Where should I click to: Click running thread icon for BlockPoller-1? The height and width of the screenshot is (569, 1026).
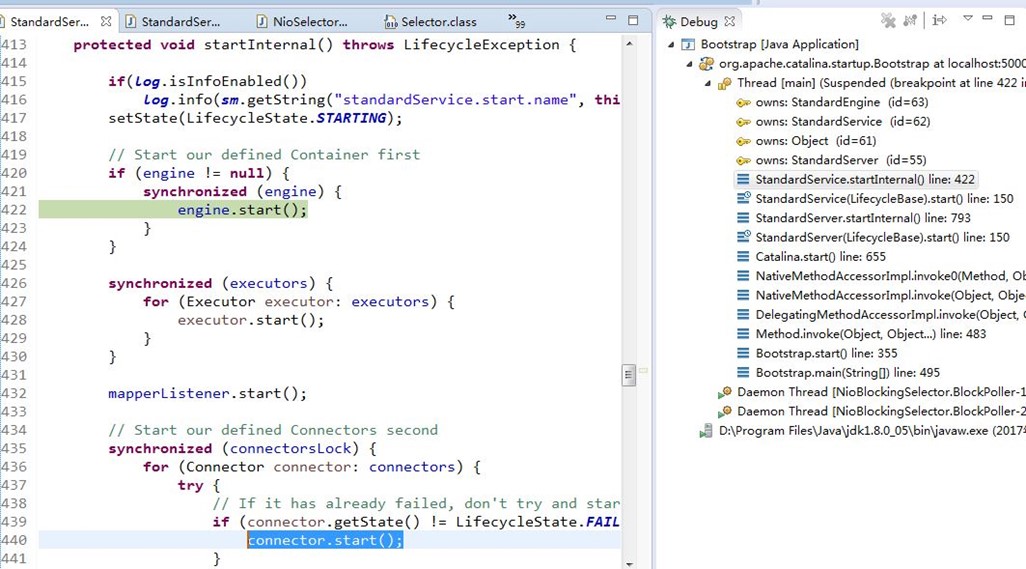[724, 392]
